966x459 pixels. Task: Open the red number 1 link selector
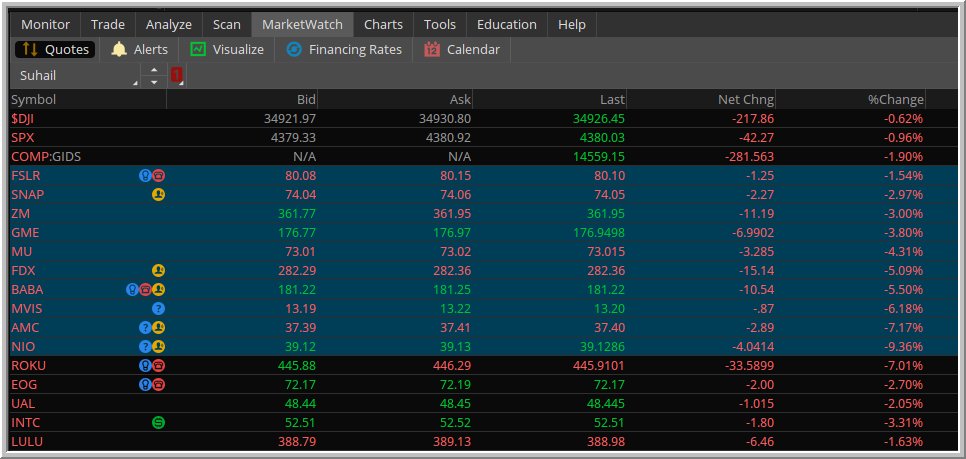point(177,76)
